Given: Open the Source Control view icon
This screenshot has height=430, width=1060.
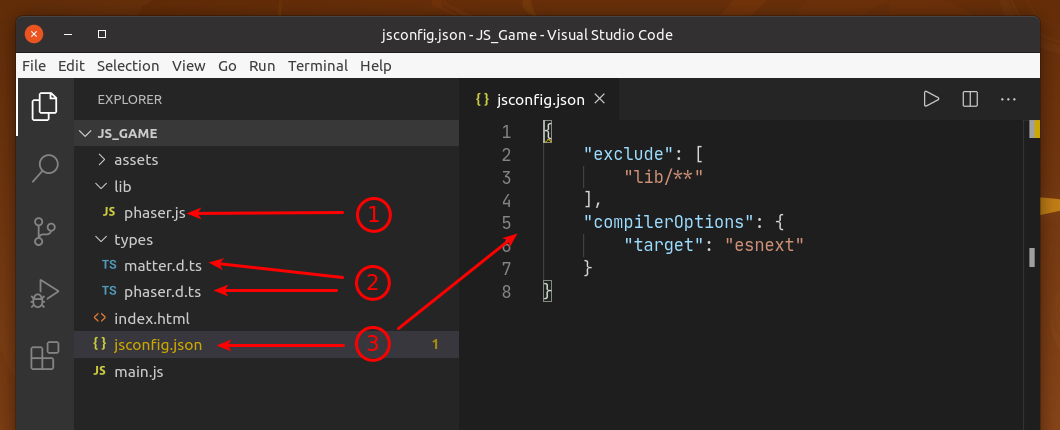Looking at the screenshot, I should [x=45, y=231].
